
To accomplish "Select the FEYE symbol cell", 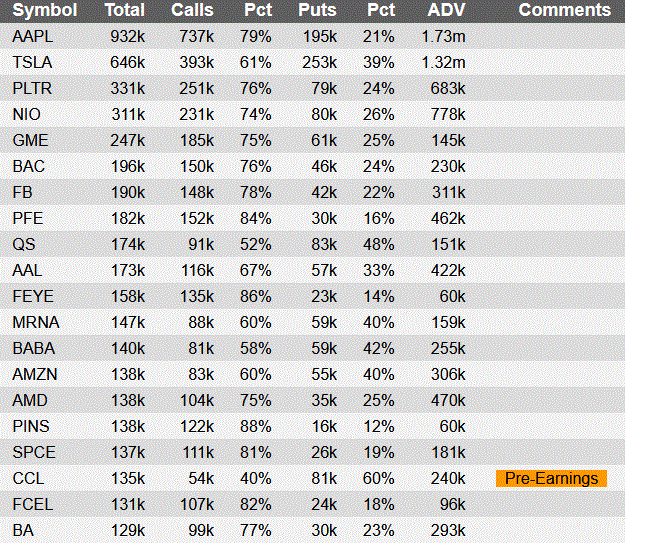I will click(x=33, y=296).
